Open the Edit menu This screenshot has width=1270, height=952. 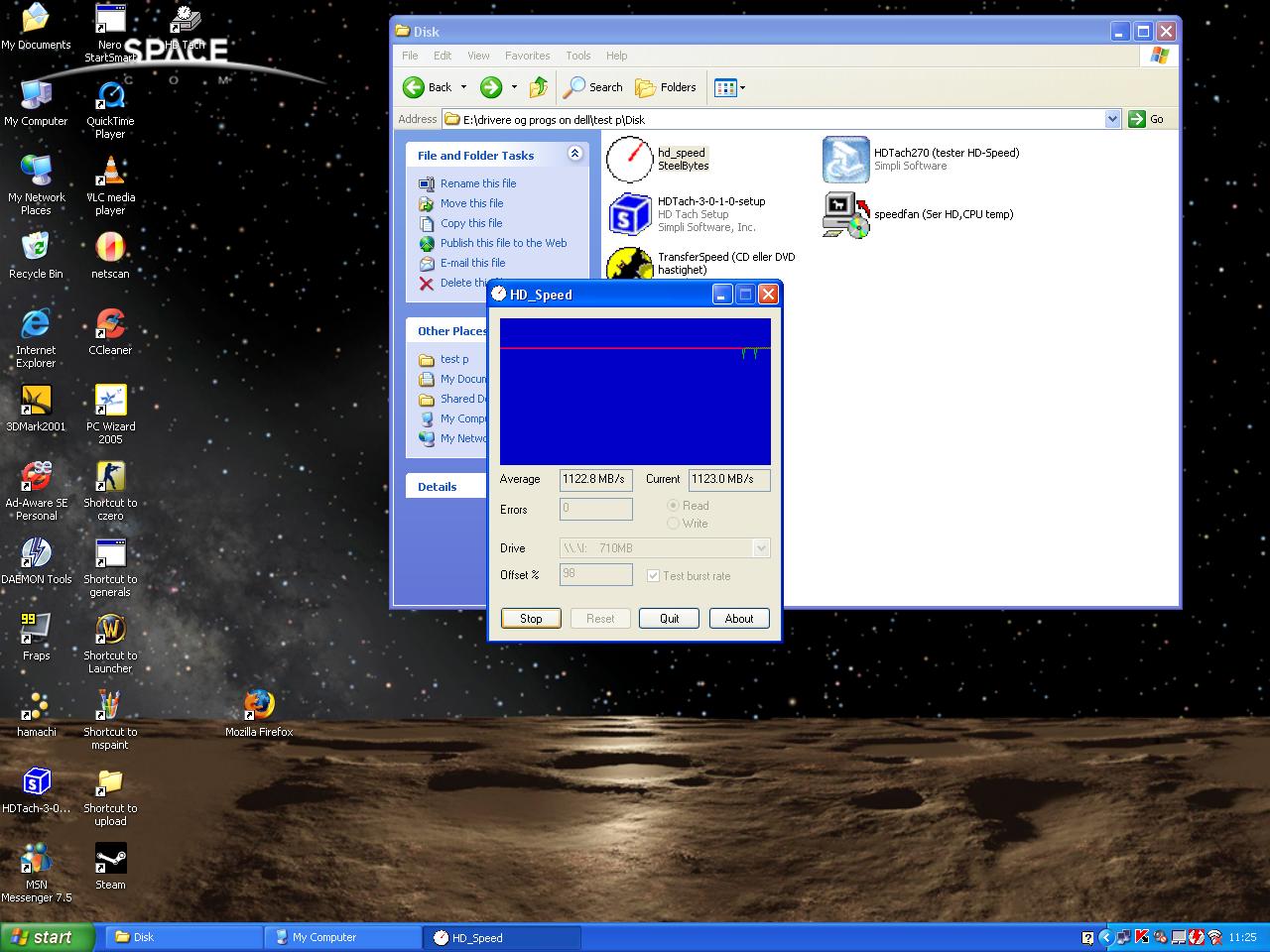(443, 56)
